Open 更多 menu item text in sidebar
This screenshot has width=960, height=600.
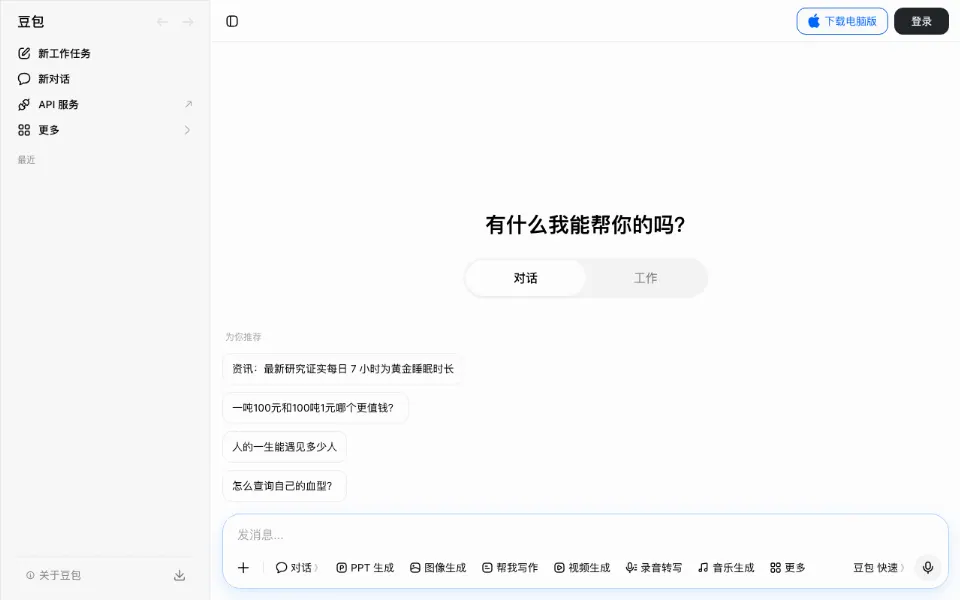[49, 130]
